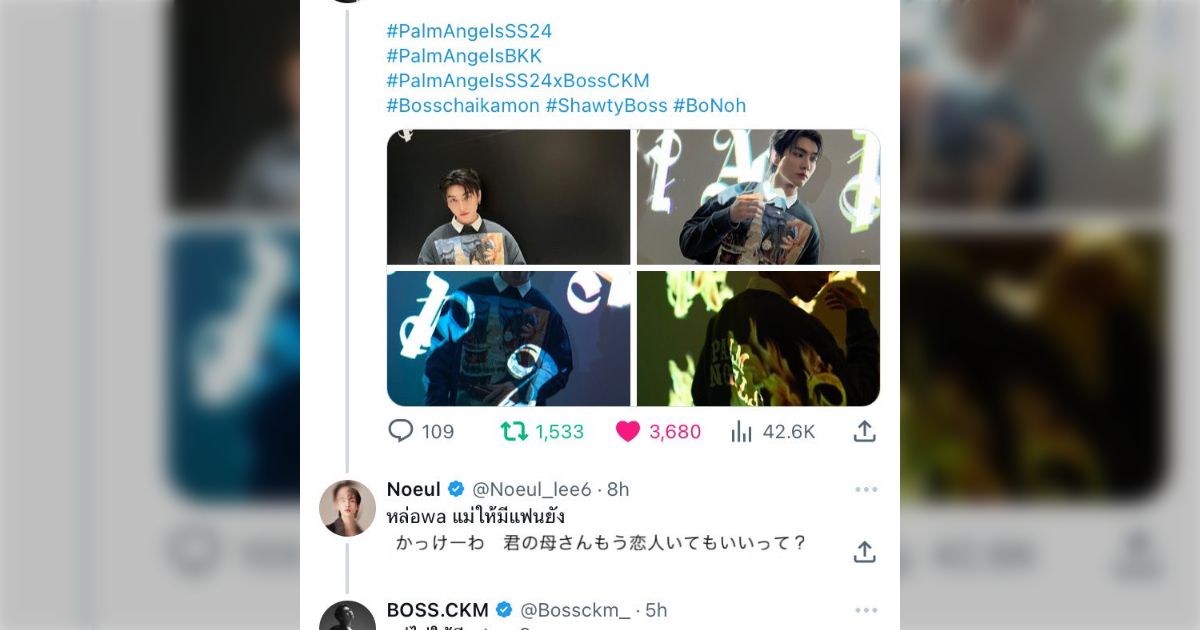The height and width of the screenshot is (630, 1200).
Task: Click share icon beside tweet stats
Action: pos(865,431)
